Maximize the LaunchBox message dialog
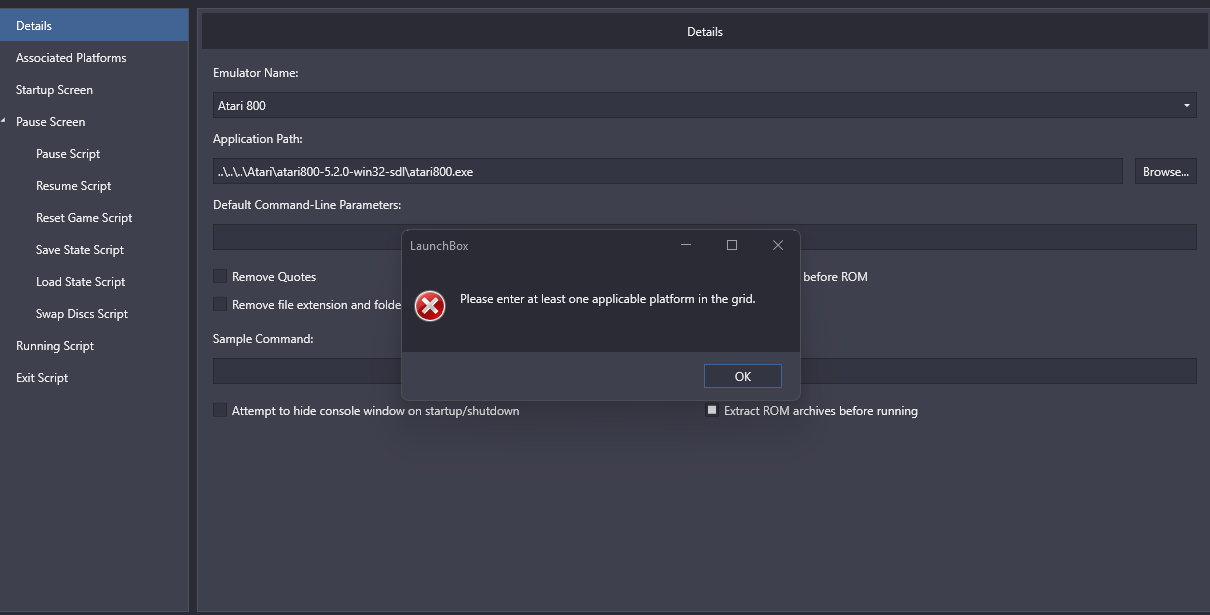 [732, 245]
